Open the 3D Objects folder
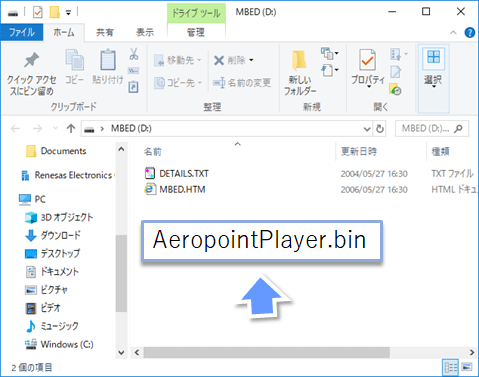The height and width of the screenshot is (377, 479). point(67,217)
